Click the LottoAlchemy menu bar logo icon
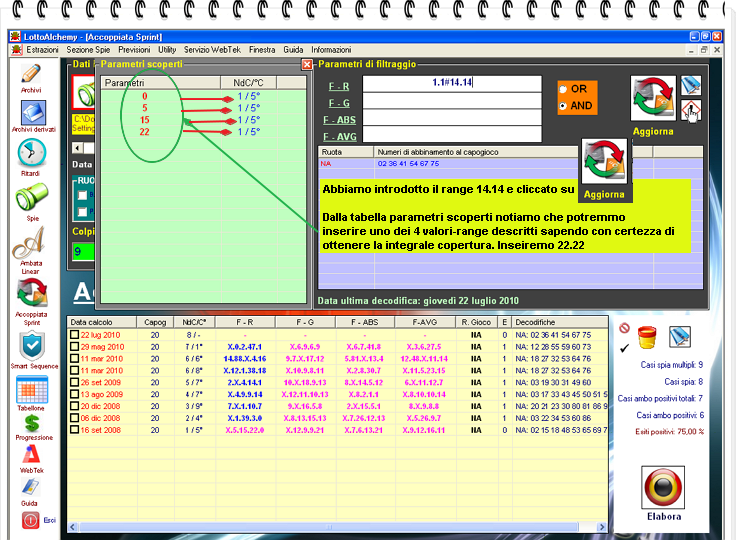 coord(17,50)
